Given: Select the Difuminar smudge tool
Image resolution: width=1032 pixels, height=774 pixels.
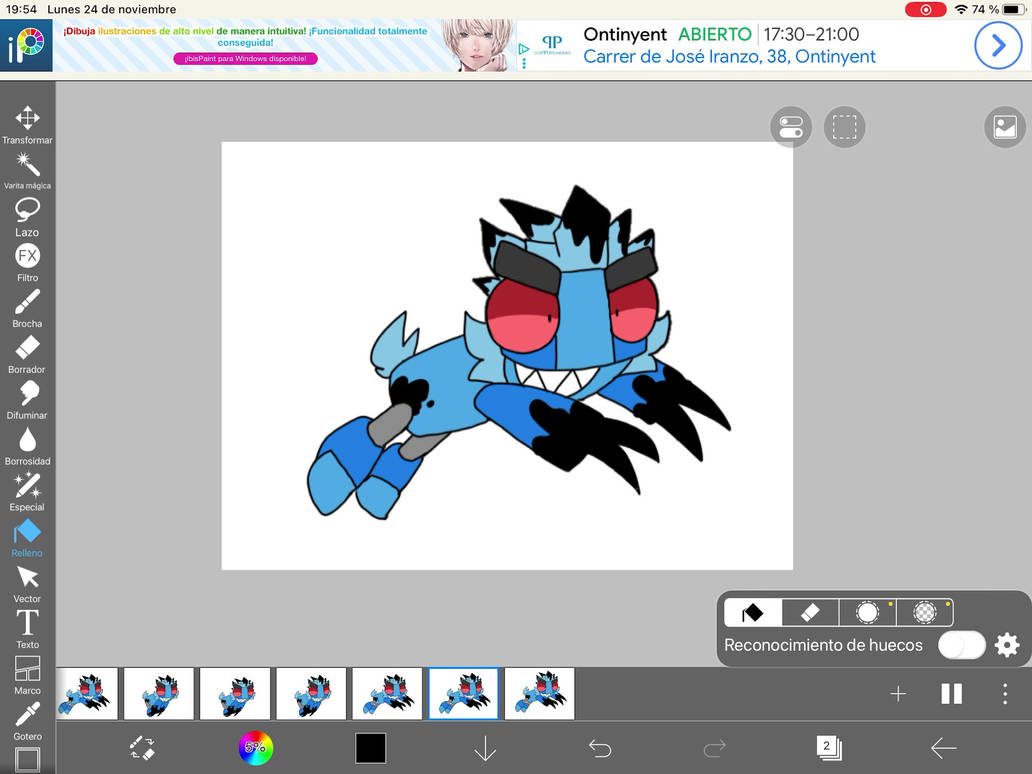Looking at the screenshot, I should 27,400.
